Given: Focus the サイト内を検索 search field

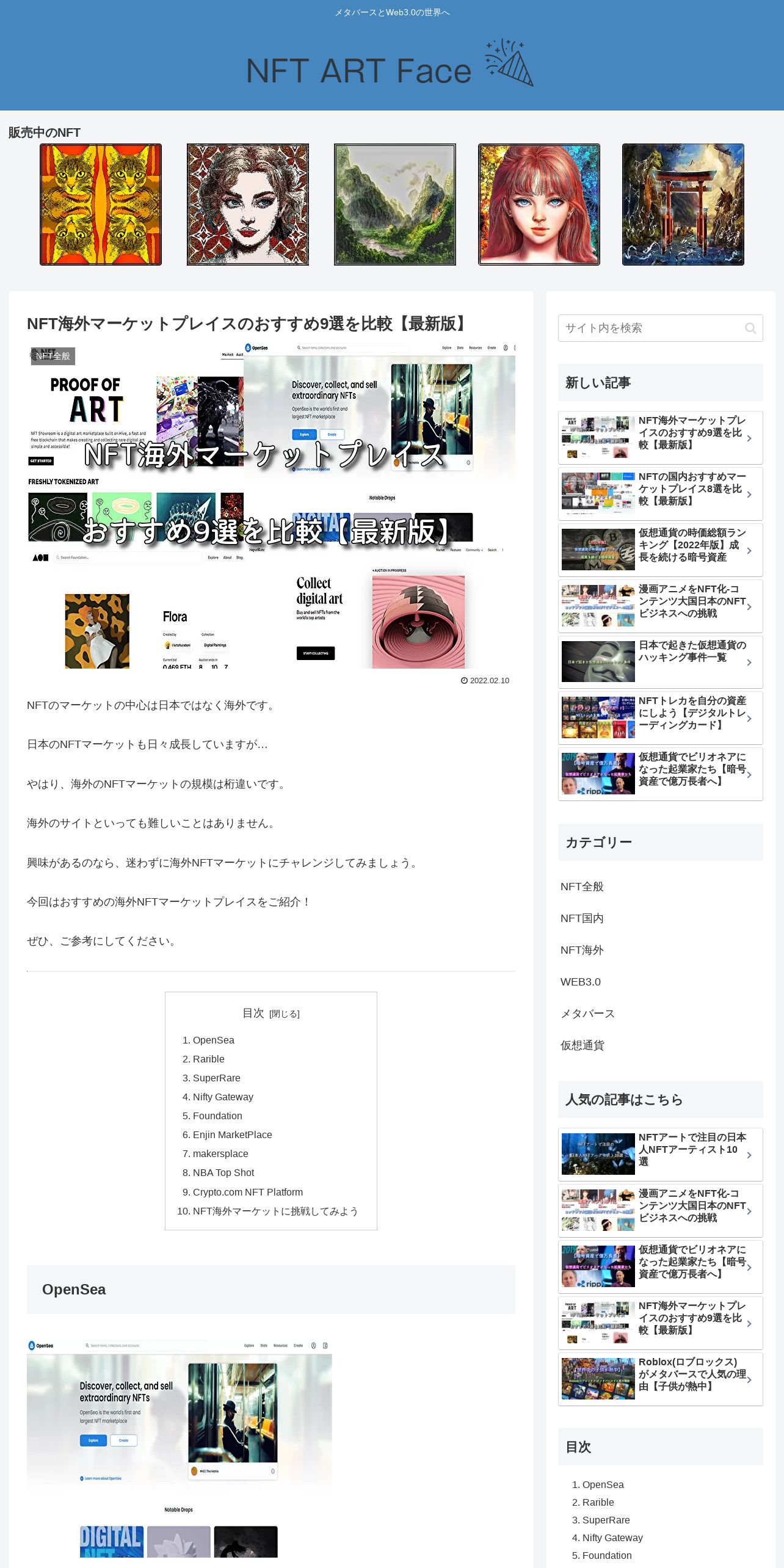Looking at the screenshot, I should click(661, 328).
